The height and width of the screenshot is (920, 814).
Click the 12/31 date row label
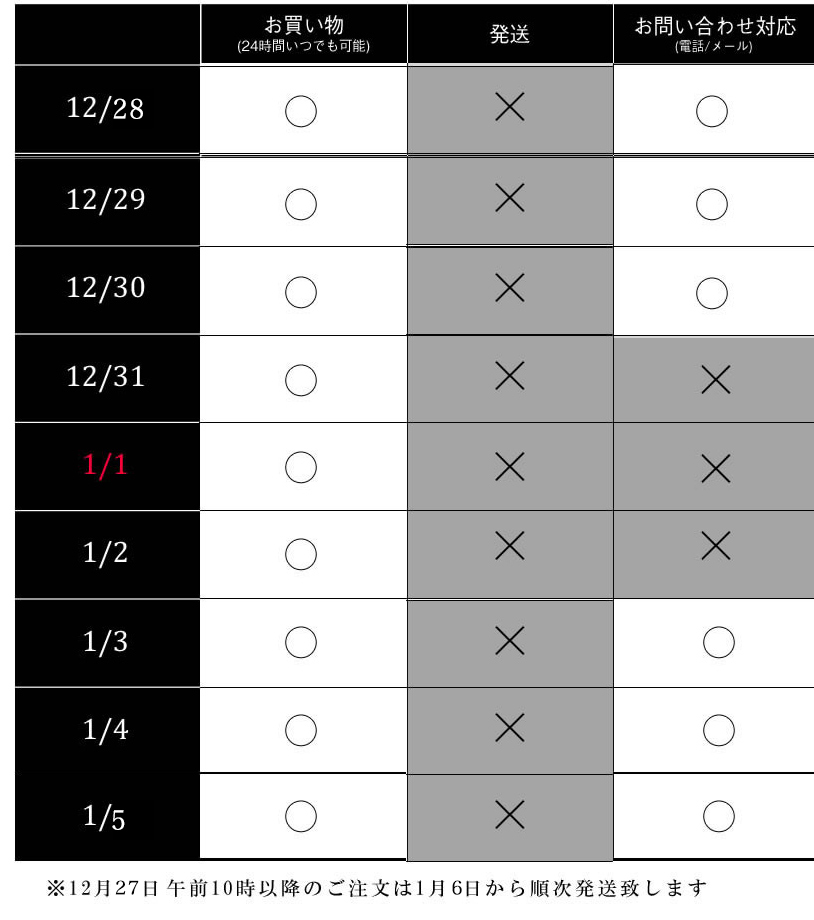pyautogui.click(x=106, y=377)
